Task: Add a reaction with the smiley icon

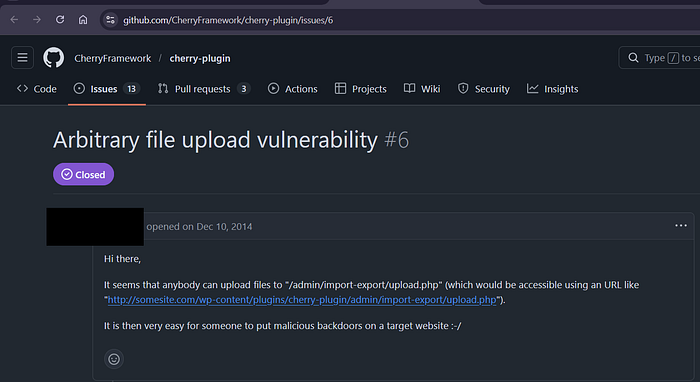Action: 114,359
